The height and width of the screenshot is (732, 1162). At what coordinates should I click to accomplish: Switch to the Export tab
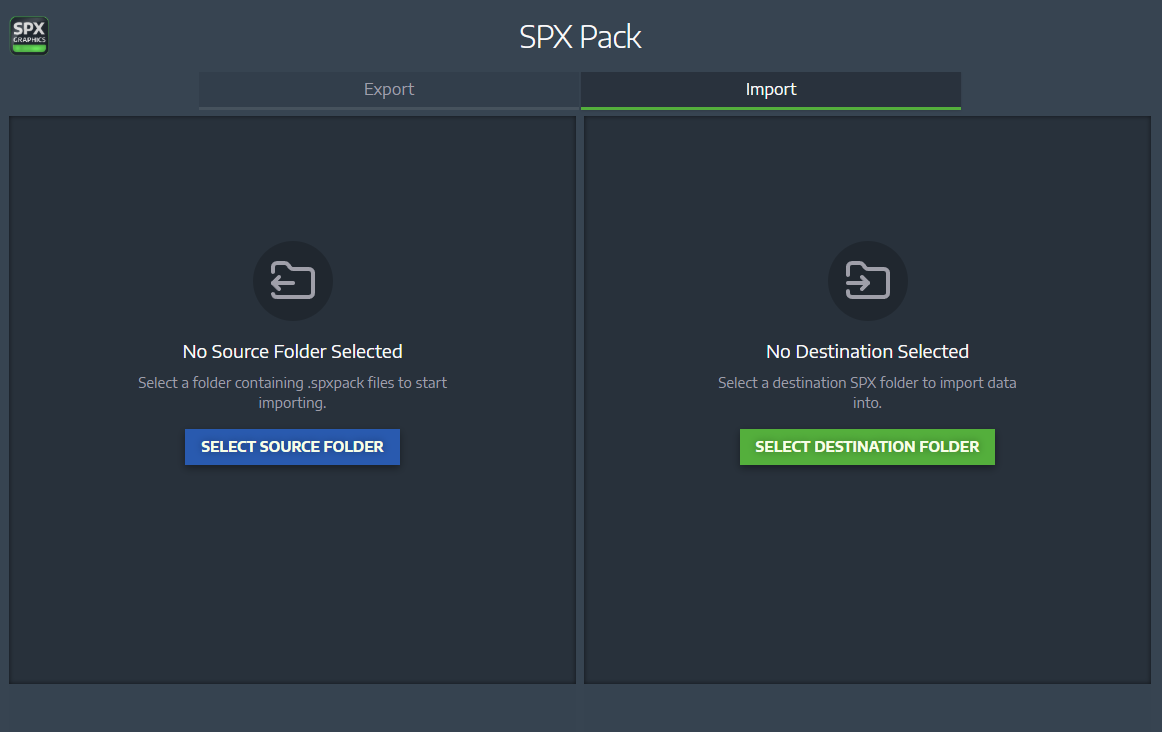point(388,89)
